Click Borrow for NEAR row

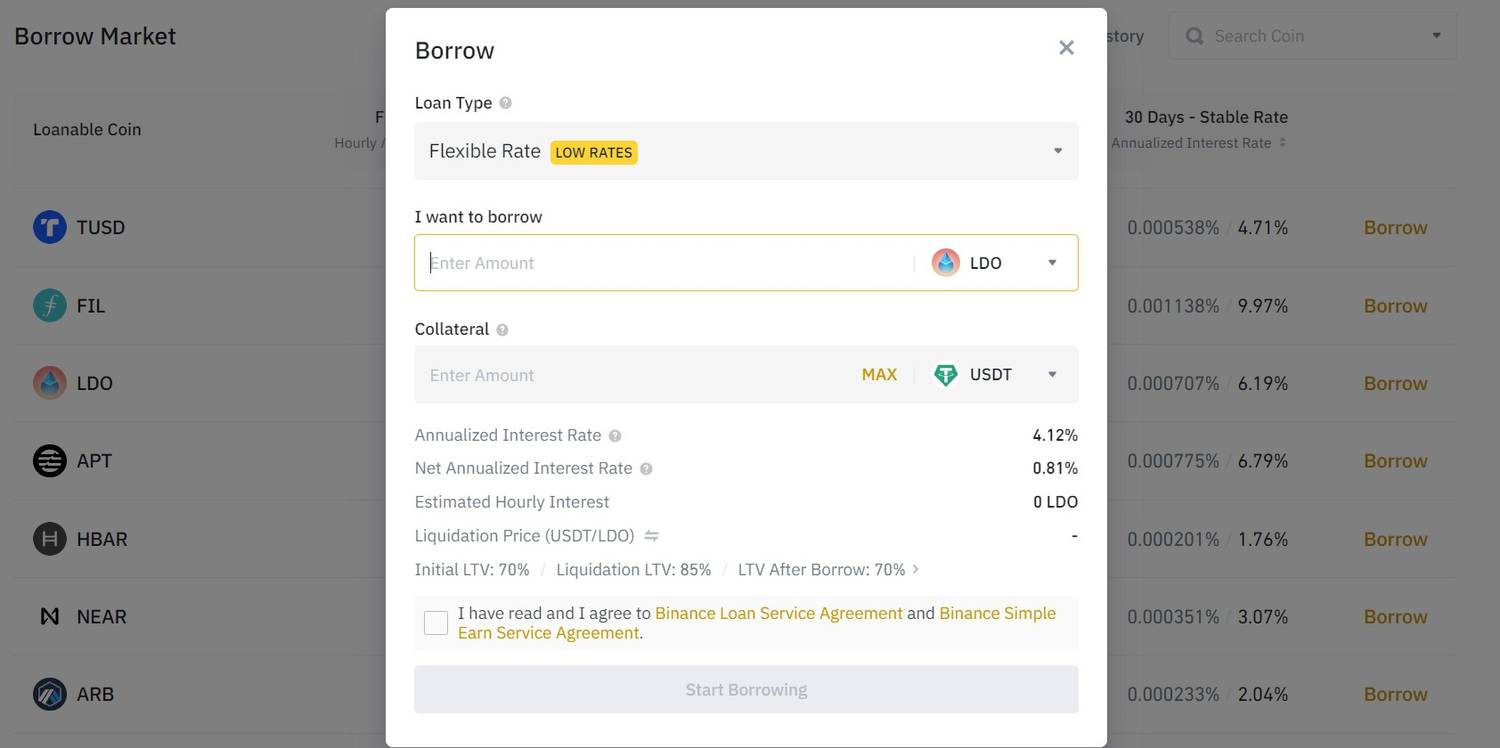pos(1395,617)
